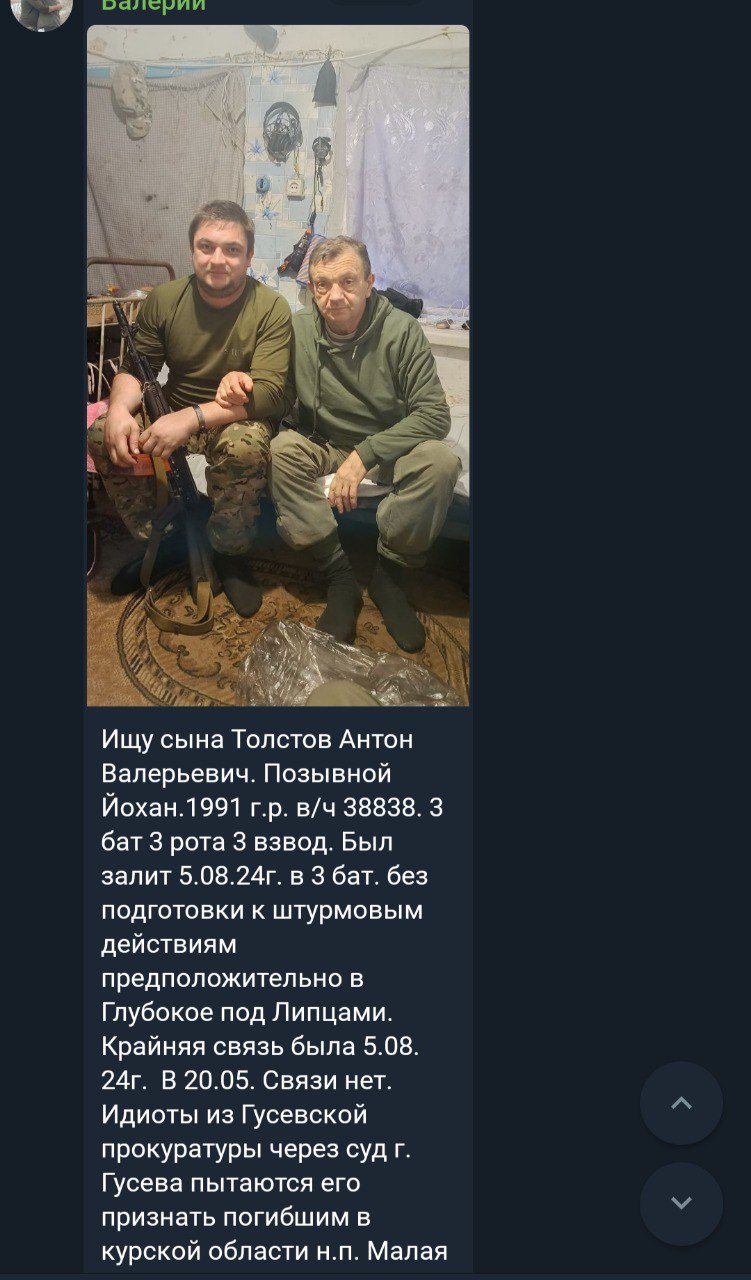
Task: Open the sender's profile avatar
Action: click(x=42, y=12)
